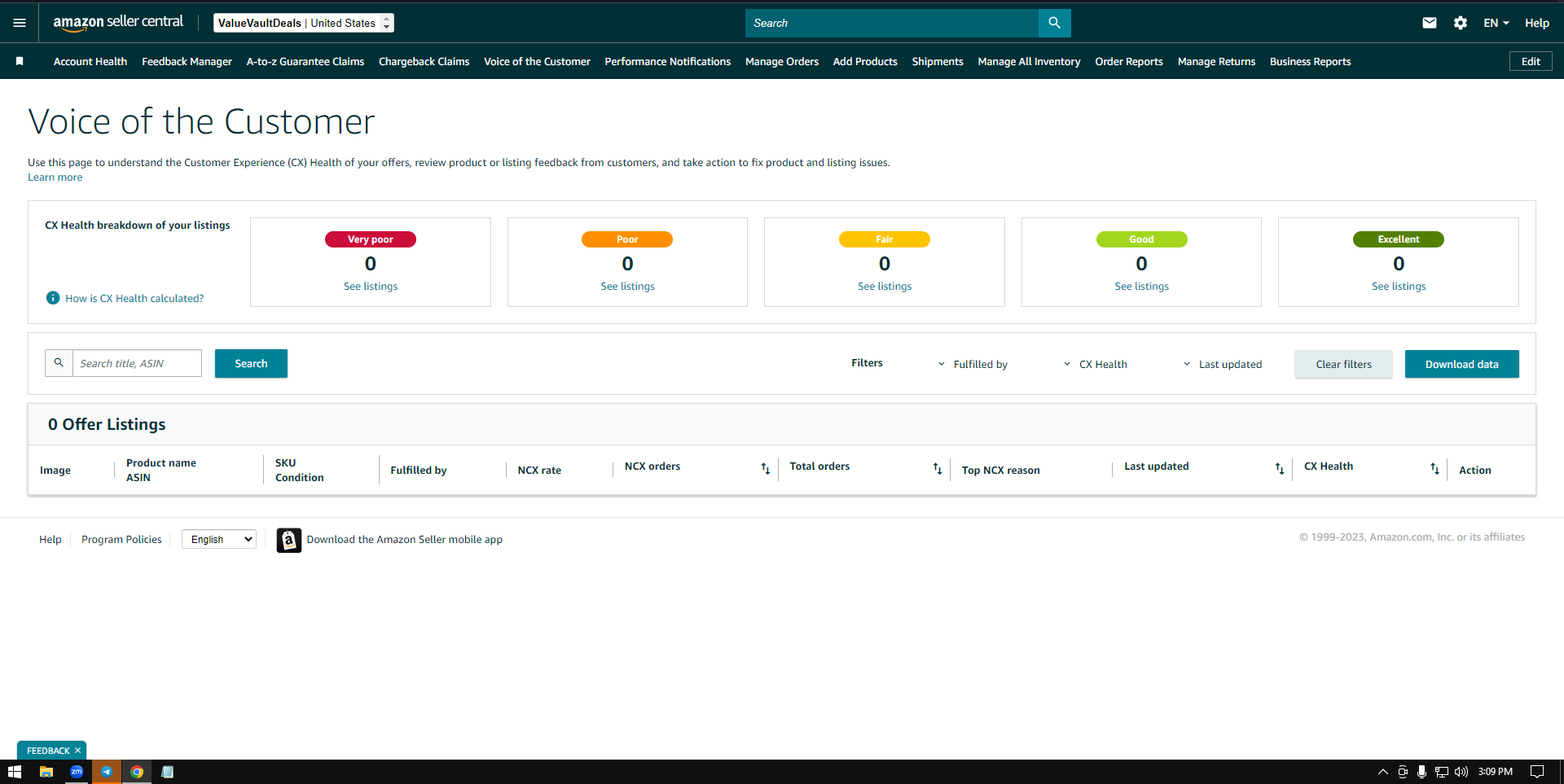Open the Notepad taskbar icon
This screenshot has height=784, width=1564.
(x=167, y=772)
